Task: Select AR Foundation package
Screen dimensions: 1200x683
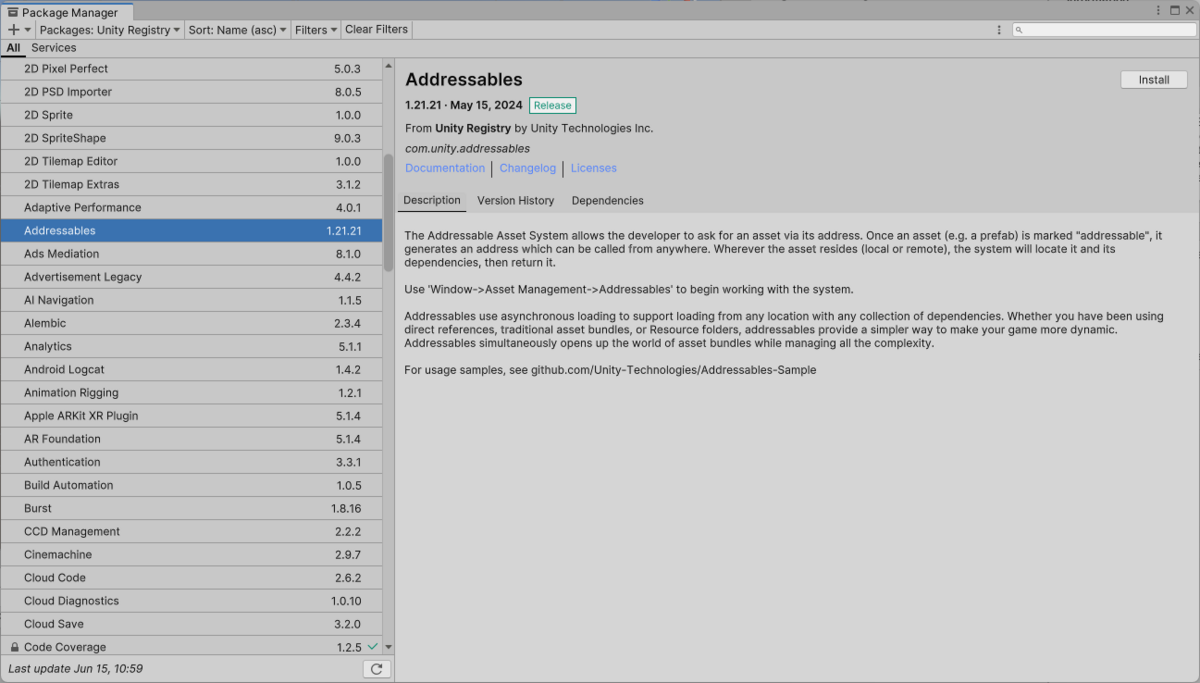Action: (191, 439)
